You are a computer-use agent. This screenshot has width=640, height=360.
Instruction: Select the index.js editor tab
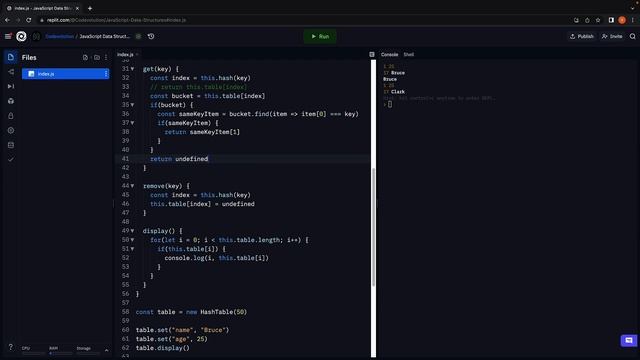coord(125,54)
